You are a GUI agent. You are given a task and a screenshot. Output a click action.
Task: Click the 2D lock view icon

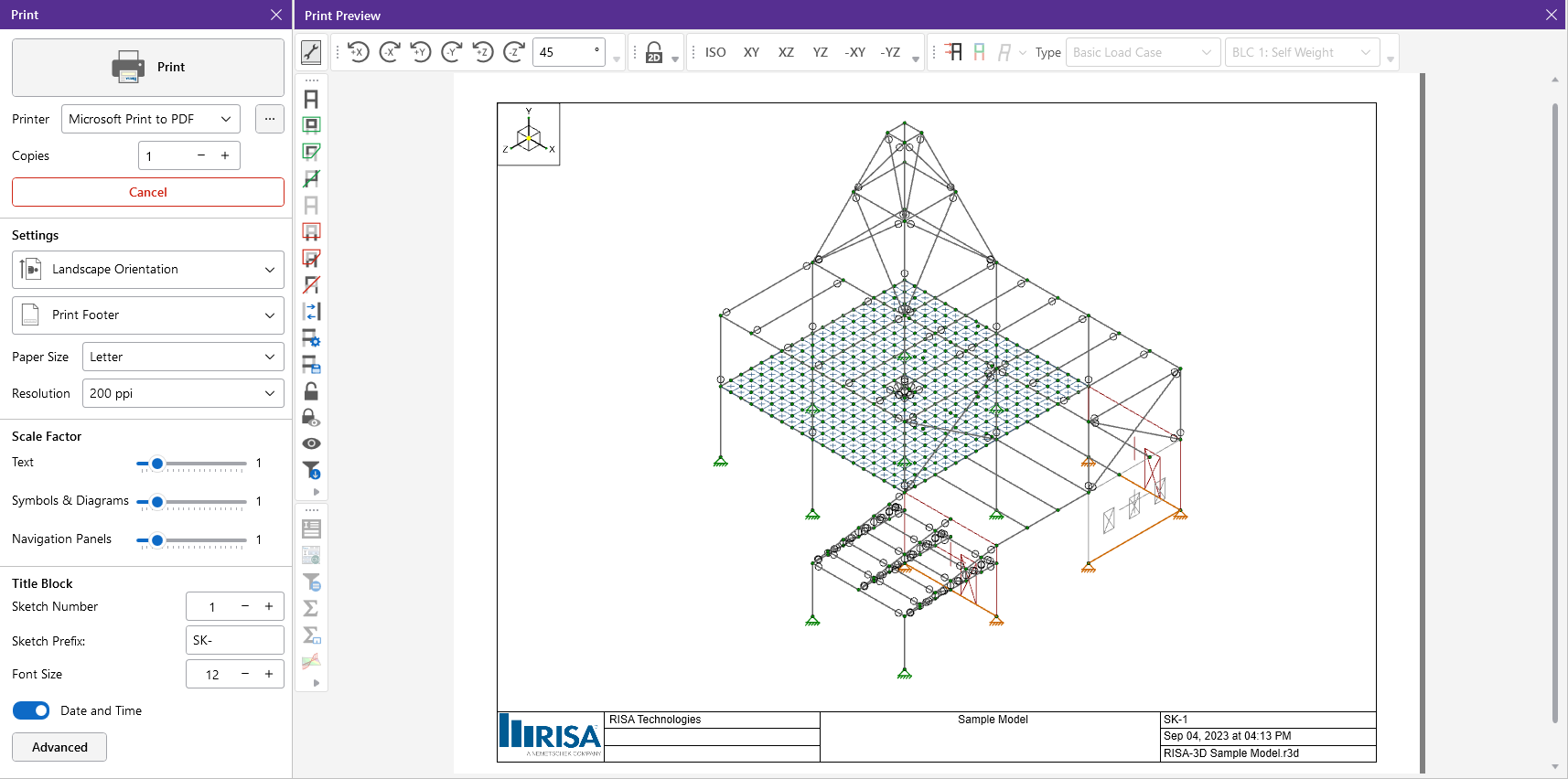point(654,52)
